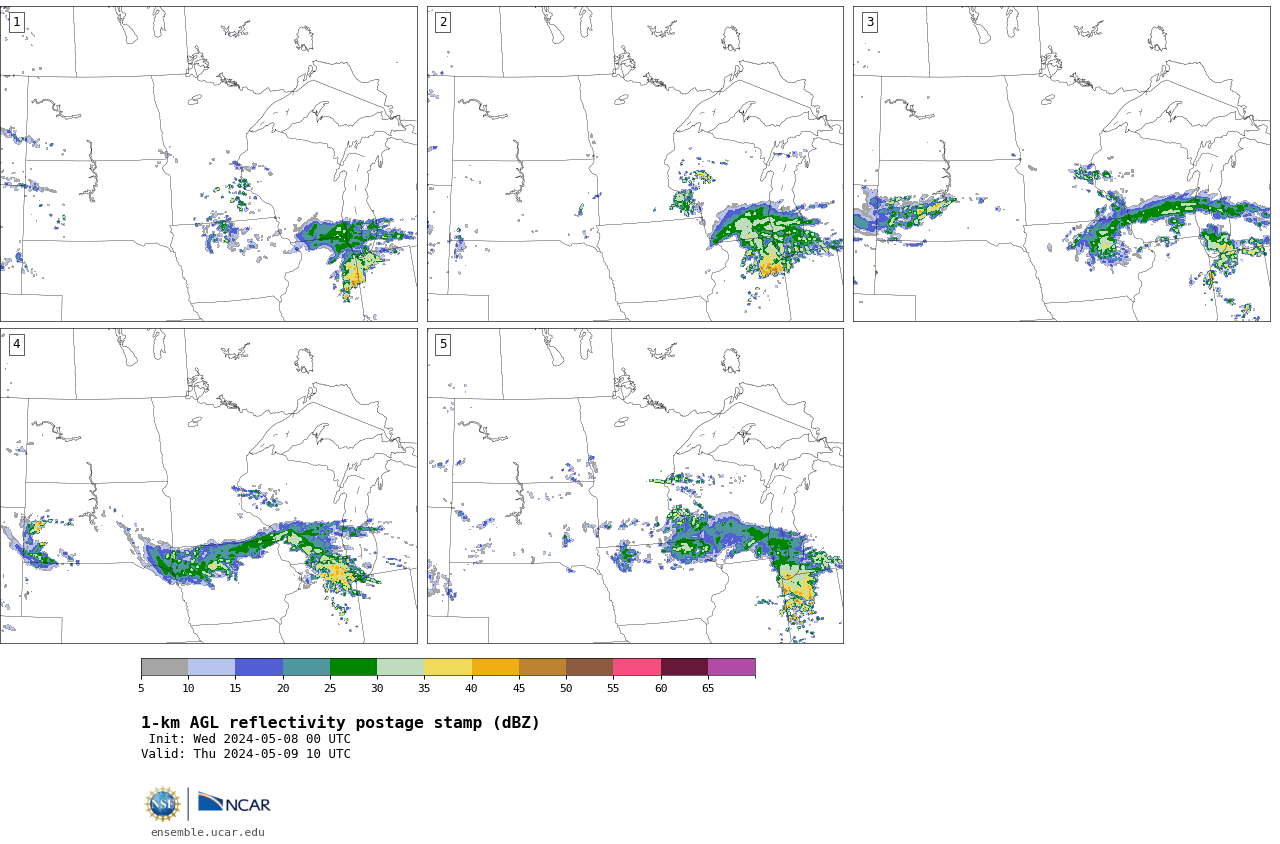
Task: Select the light lavender 10-15 dBZ swatch
Action: 211,667
